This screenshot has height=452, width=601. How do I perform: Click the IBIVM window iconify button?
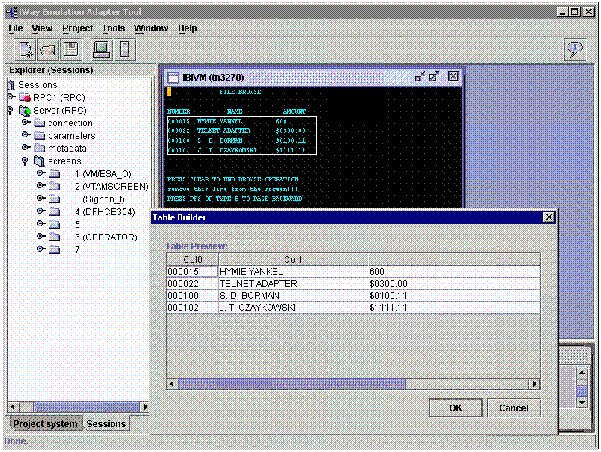coord(420,77)
